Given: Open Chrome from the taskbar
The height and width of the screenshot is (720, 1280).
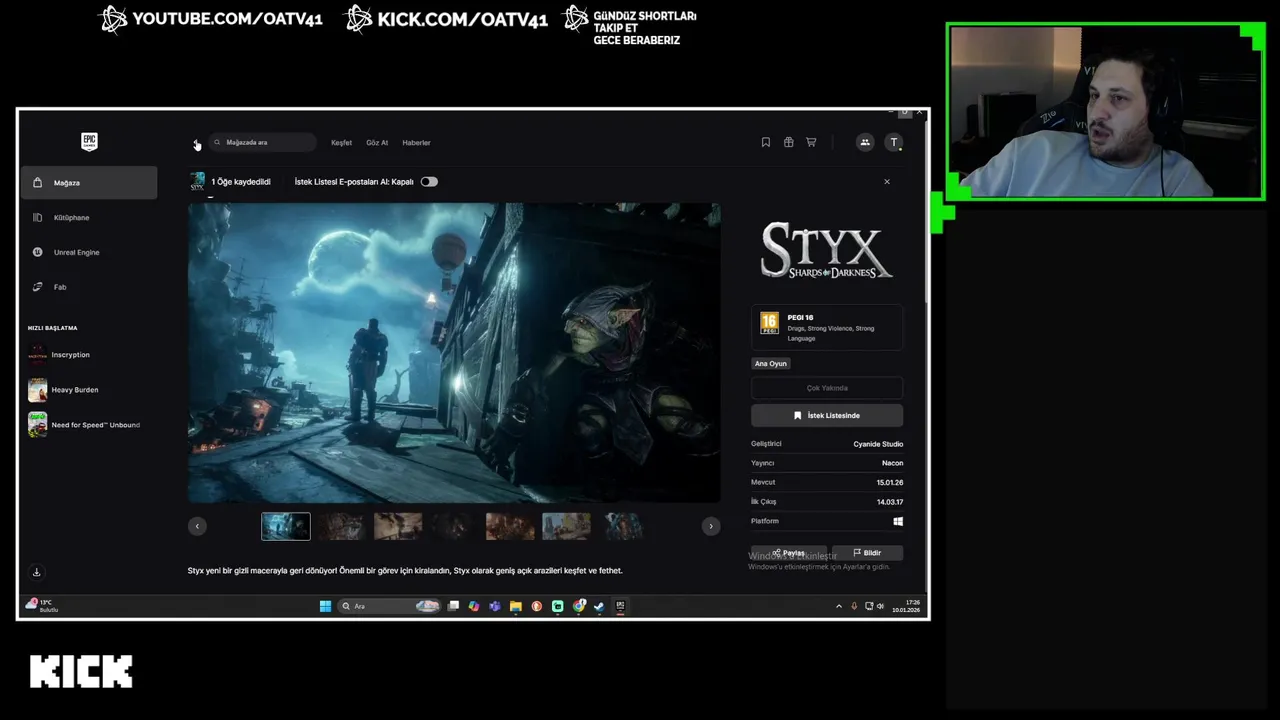Looking at the screenshot, I should pyautogui.click(x=579, y=606).
